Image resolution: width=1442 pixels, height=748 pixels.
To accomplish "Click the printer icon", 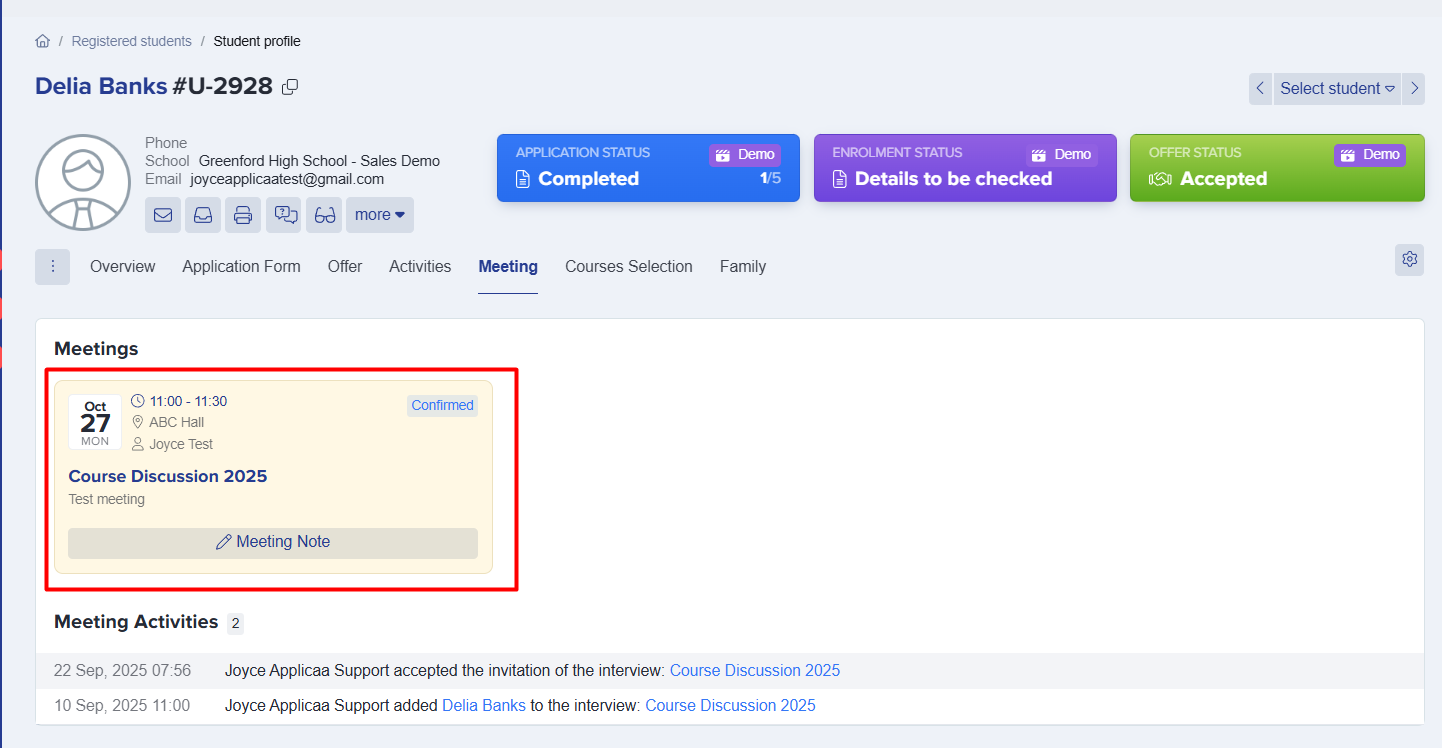I will pos(243,215).
